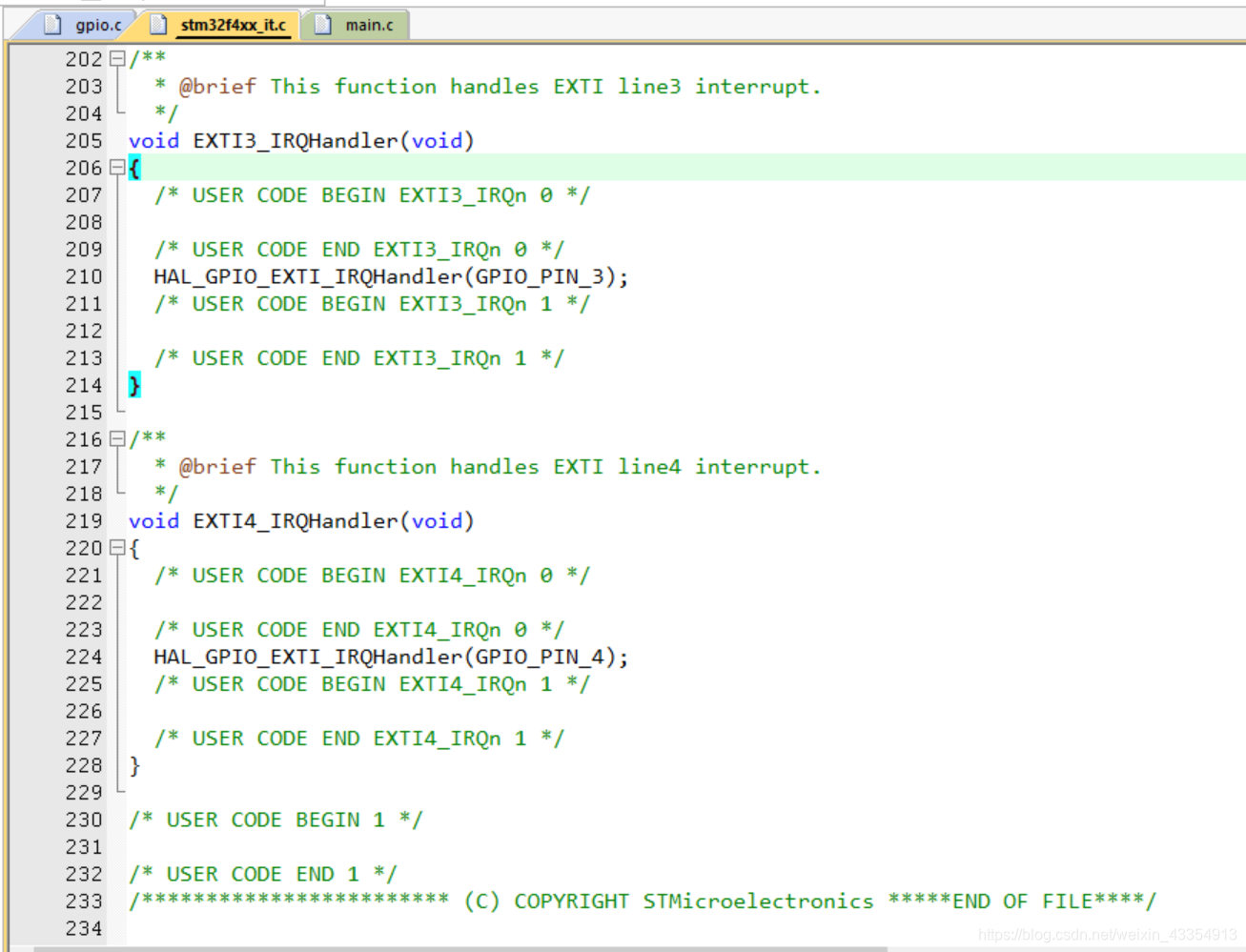Viewport: 1246px width, 952px height.
Task: Click comment USER CODE BEGIN EXTI3_IRQn 0
Action: click(372, 195)
